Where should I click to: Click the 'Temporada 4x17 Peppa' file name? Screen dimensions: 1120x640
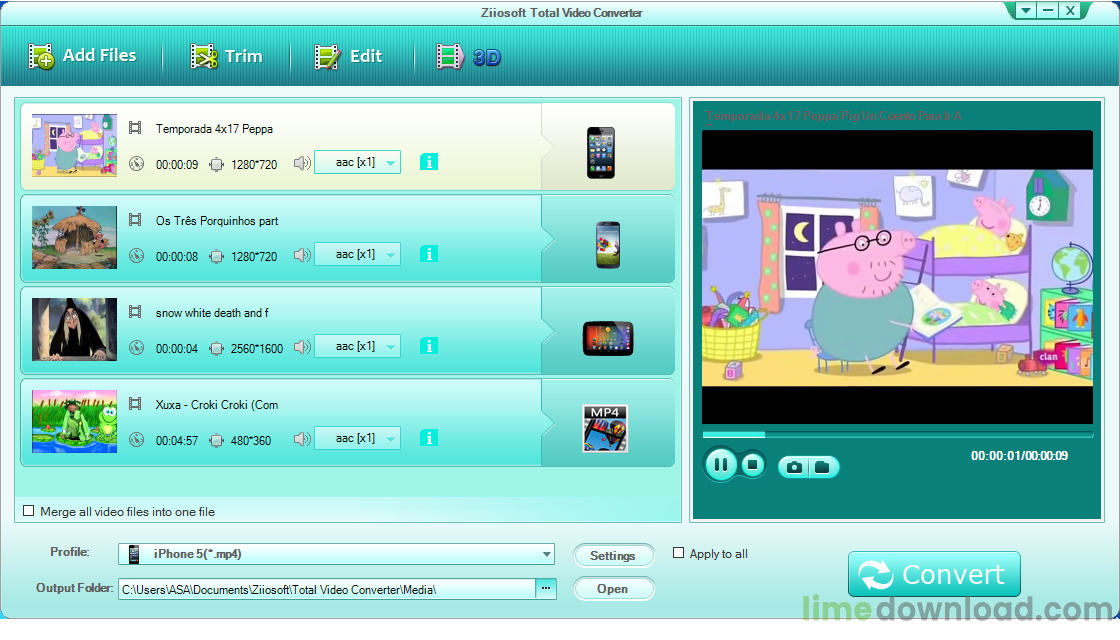coord(214,129)
